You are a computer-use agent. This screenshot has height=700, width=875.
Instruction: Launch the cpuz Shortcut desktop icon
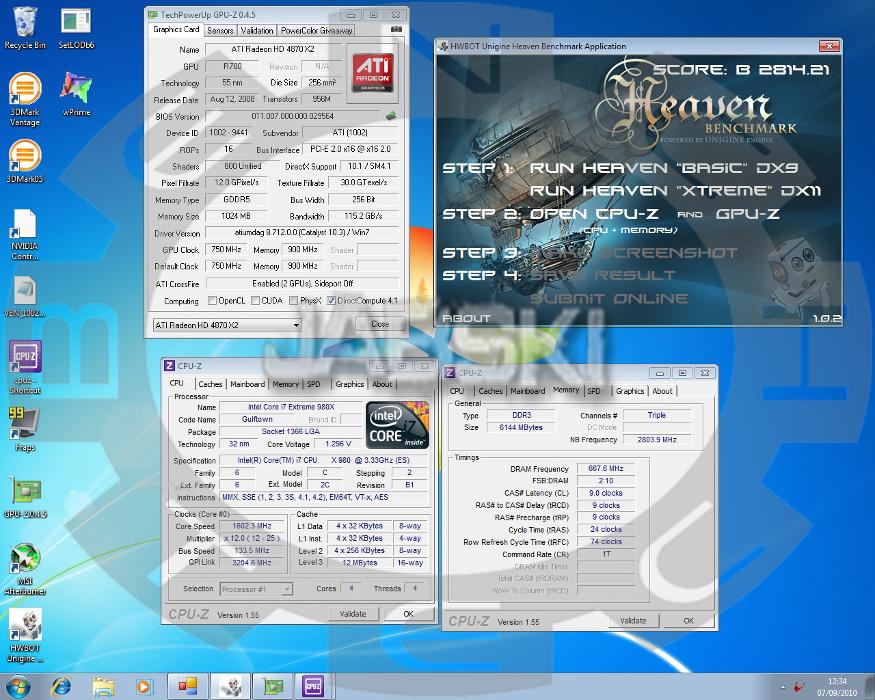pyautogui.click(x=25, y=367)
